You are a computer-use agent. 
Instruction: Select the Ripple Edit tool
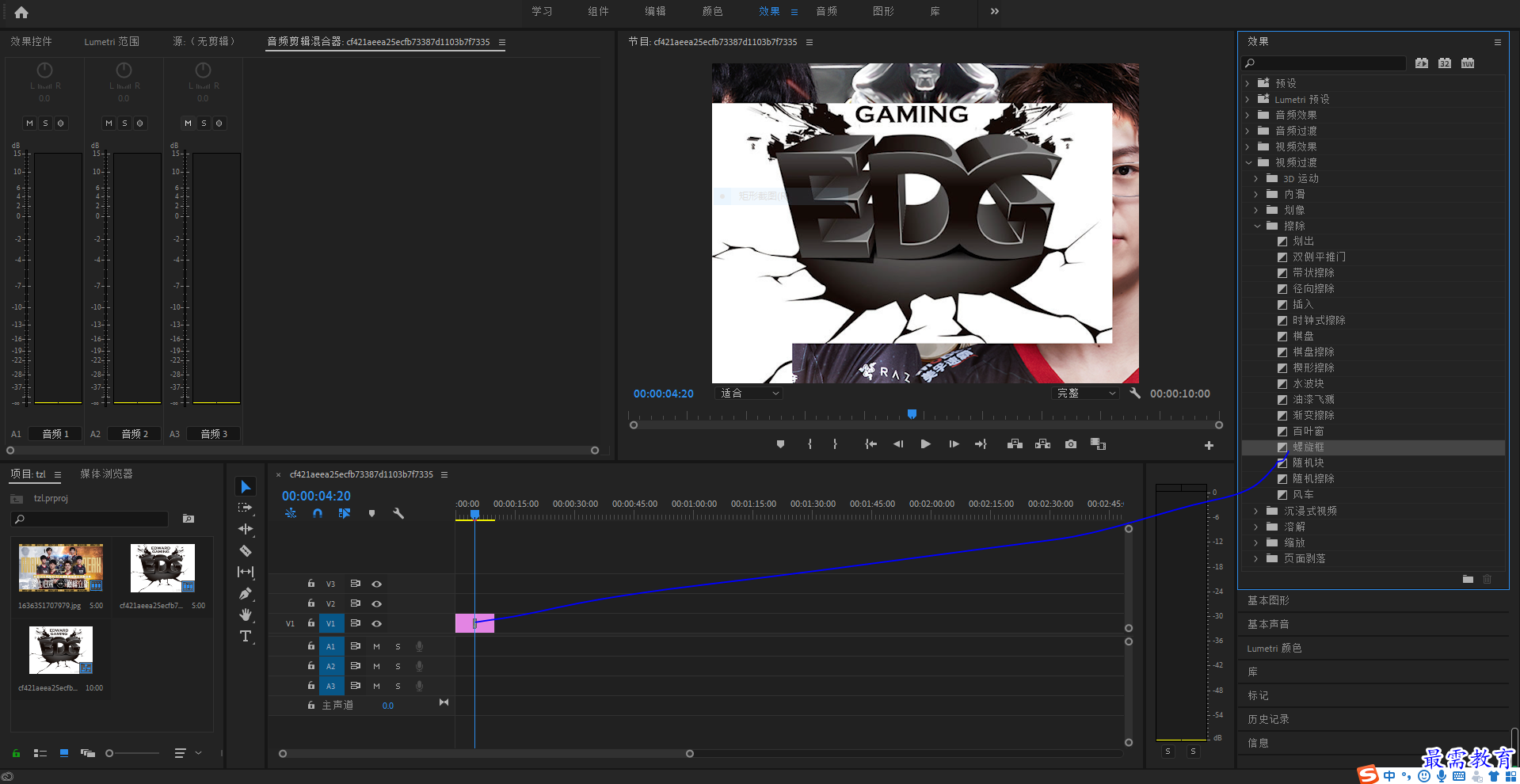coord(246,529)
